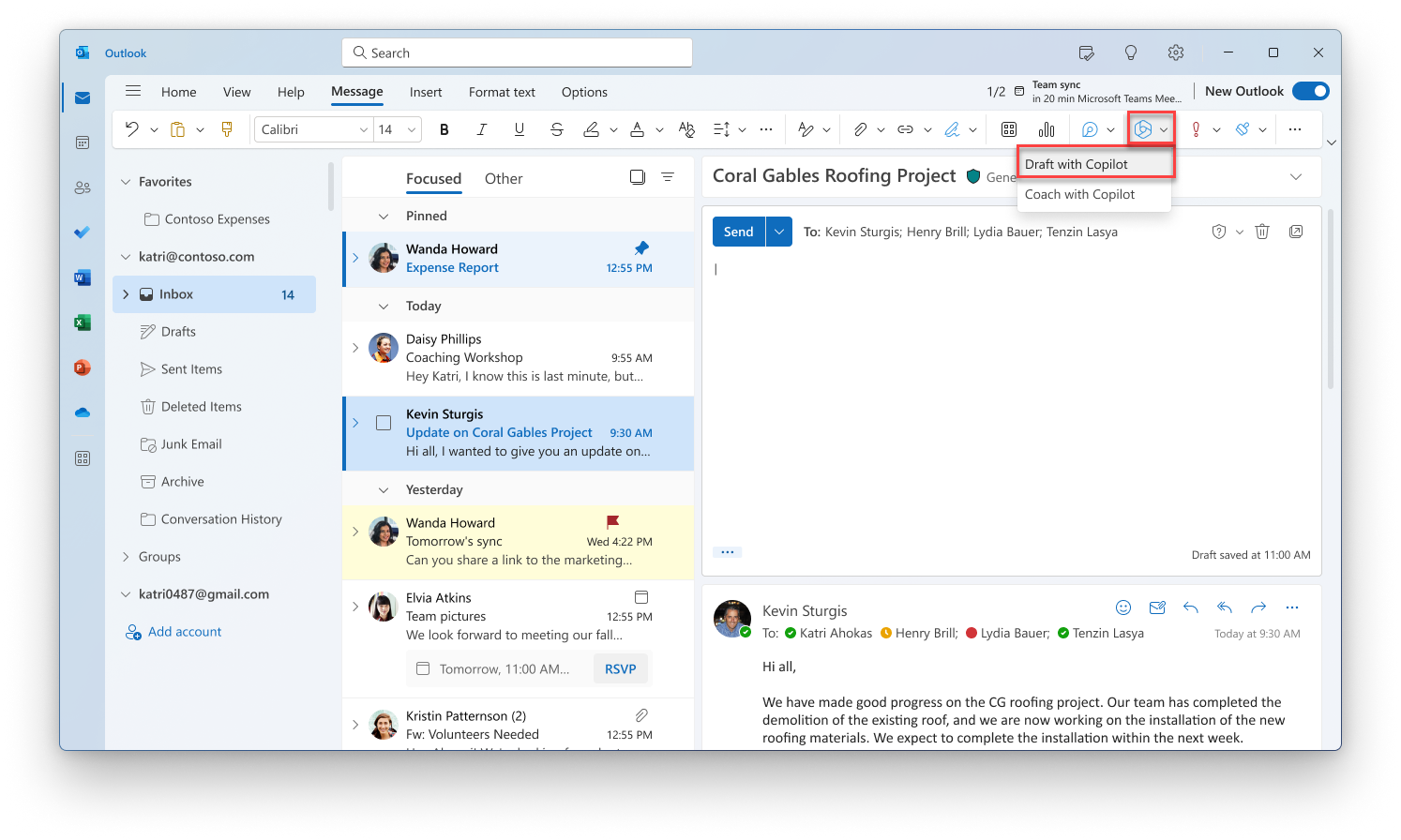1401x840 pixels.
Task: Toggle the flag on Tomorrow's sync email
Action: pos(612,522)
